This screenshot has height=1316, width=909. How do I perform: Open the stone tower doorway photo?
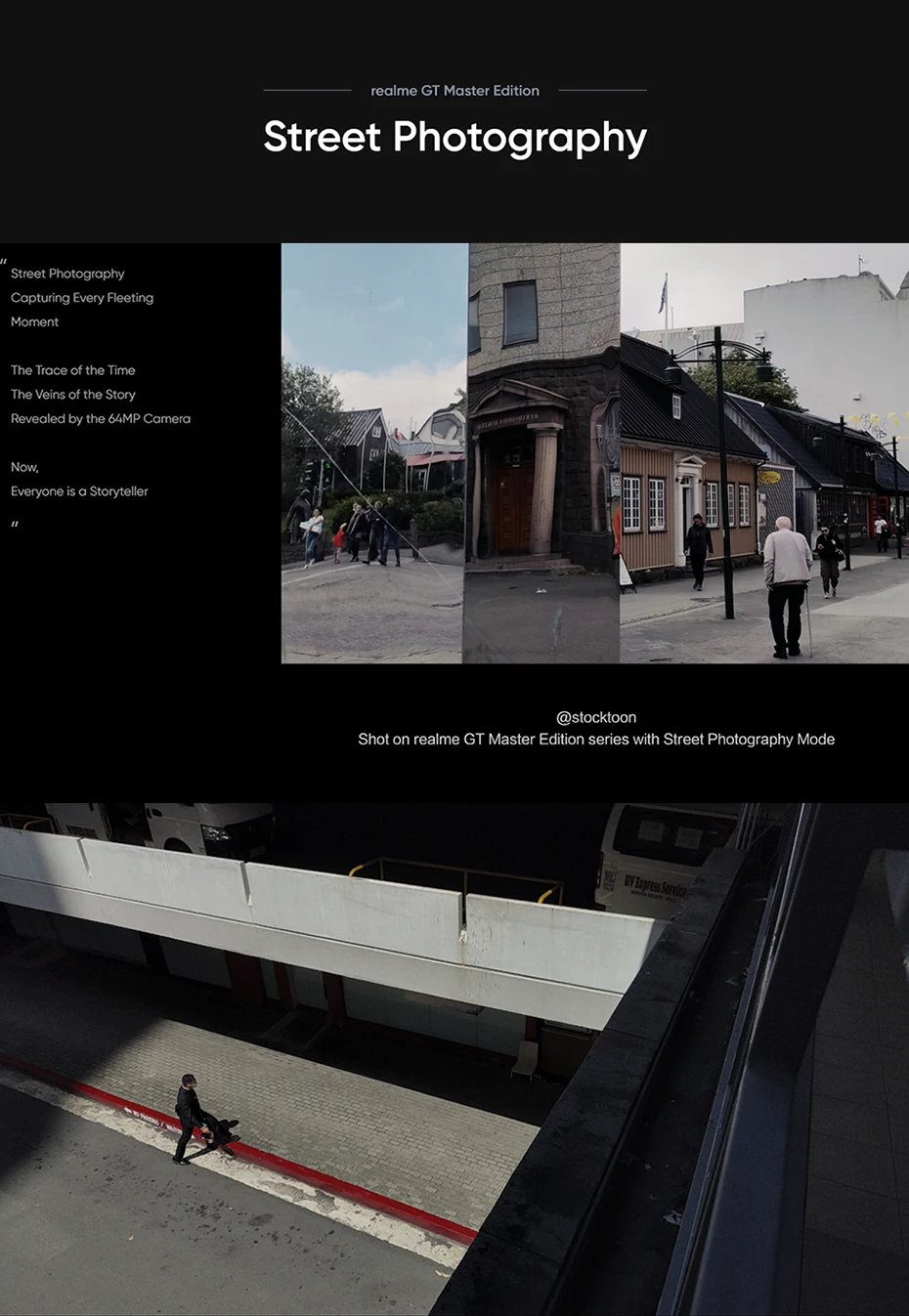click(542, 453)
